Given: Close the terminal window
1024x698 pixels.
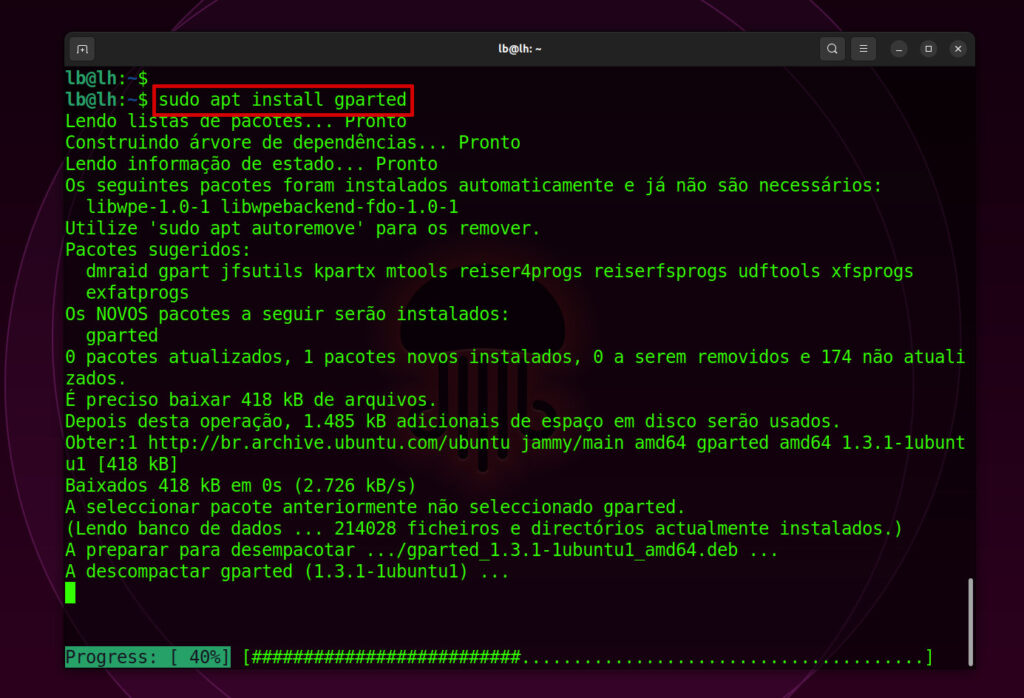Looking at the screenshot, I should click(x=958, y=49).
